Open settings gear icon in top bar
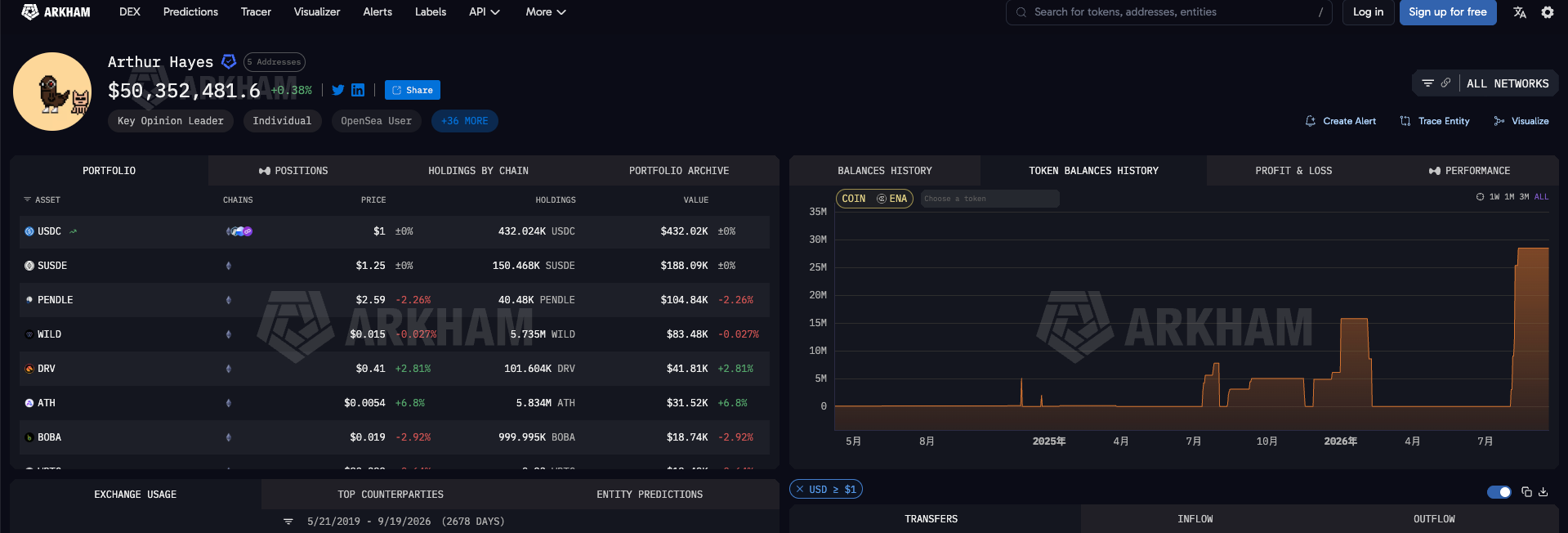This screenshot has height=533, width=1568. (x=1548, y=12)
